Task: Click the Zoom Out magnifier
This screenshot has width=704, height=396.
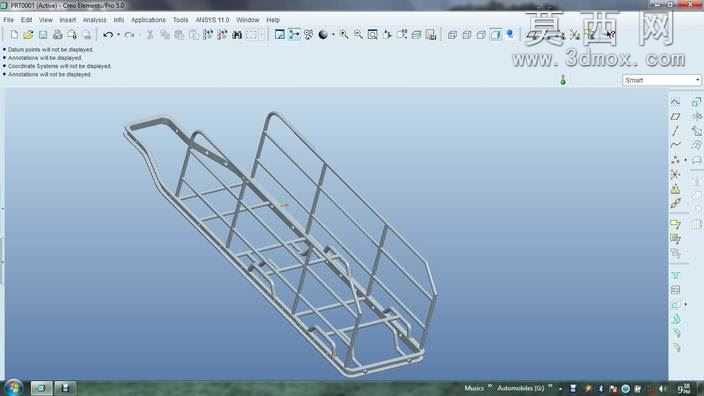Action: coord(358,35)
